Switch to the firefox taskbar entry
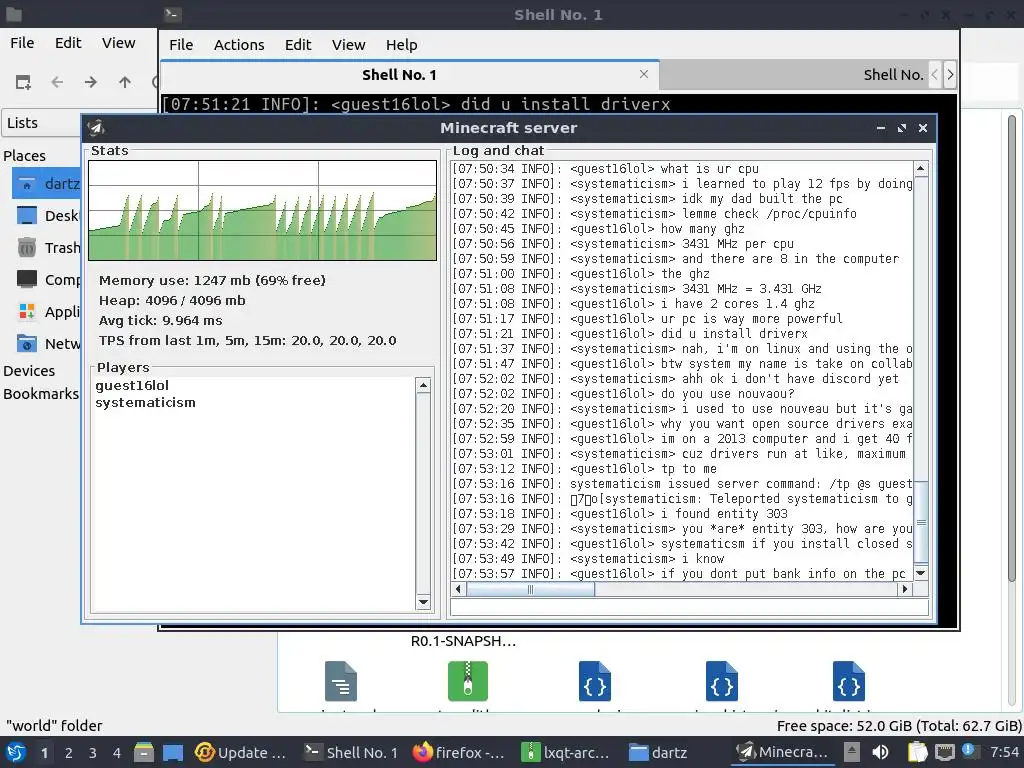 [x=459, y=752]
